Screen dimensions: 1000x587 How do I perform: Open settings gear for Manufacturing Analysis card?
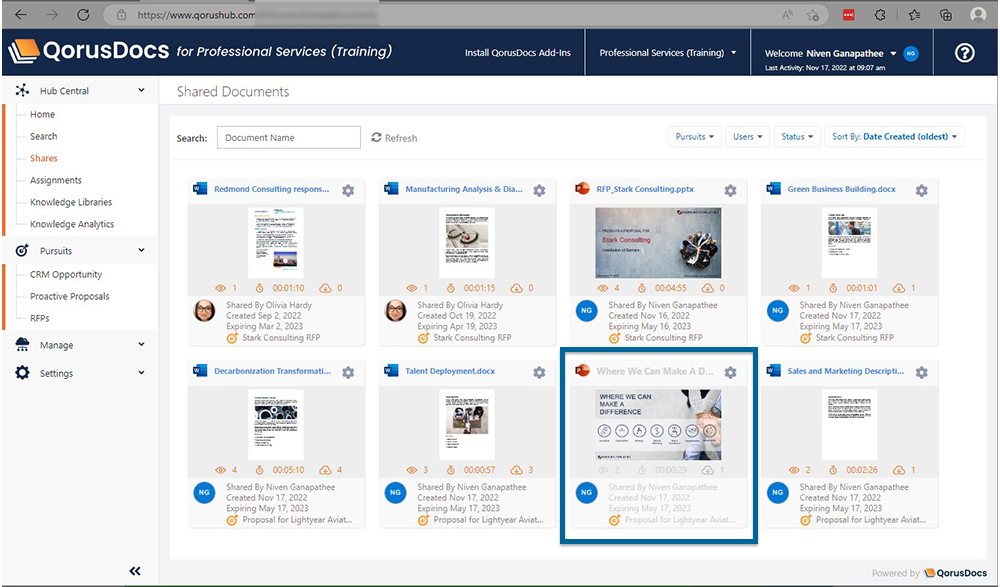(x=540, y=190)
